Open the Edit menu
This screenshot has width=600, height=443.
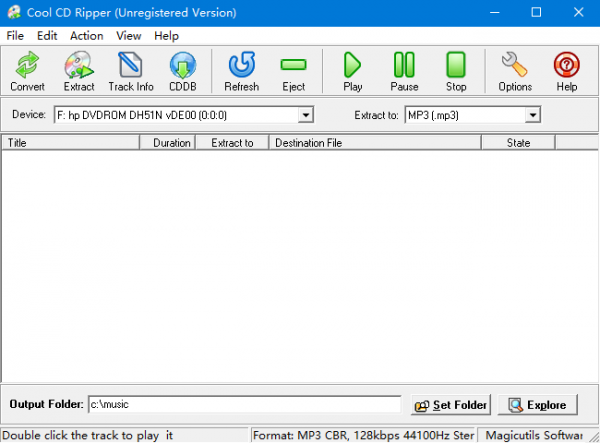(47, 36)
